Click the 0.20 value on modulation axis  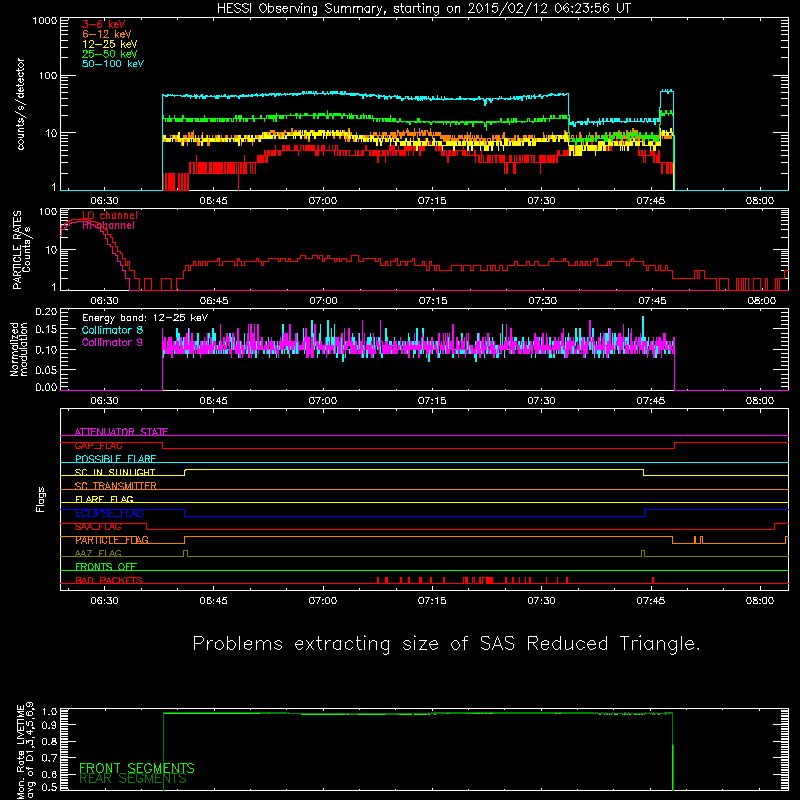[46, 311]
